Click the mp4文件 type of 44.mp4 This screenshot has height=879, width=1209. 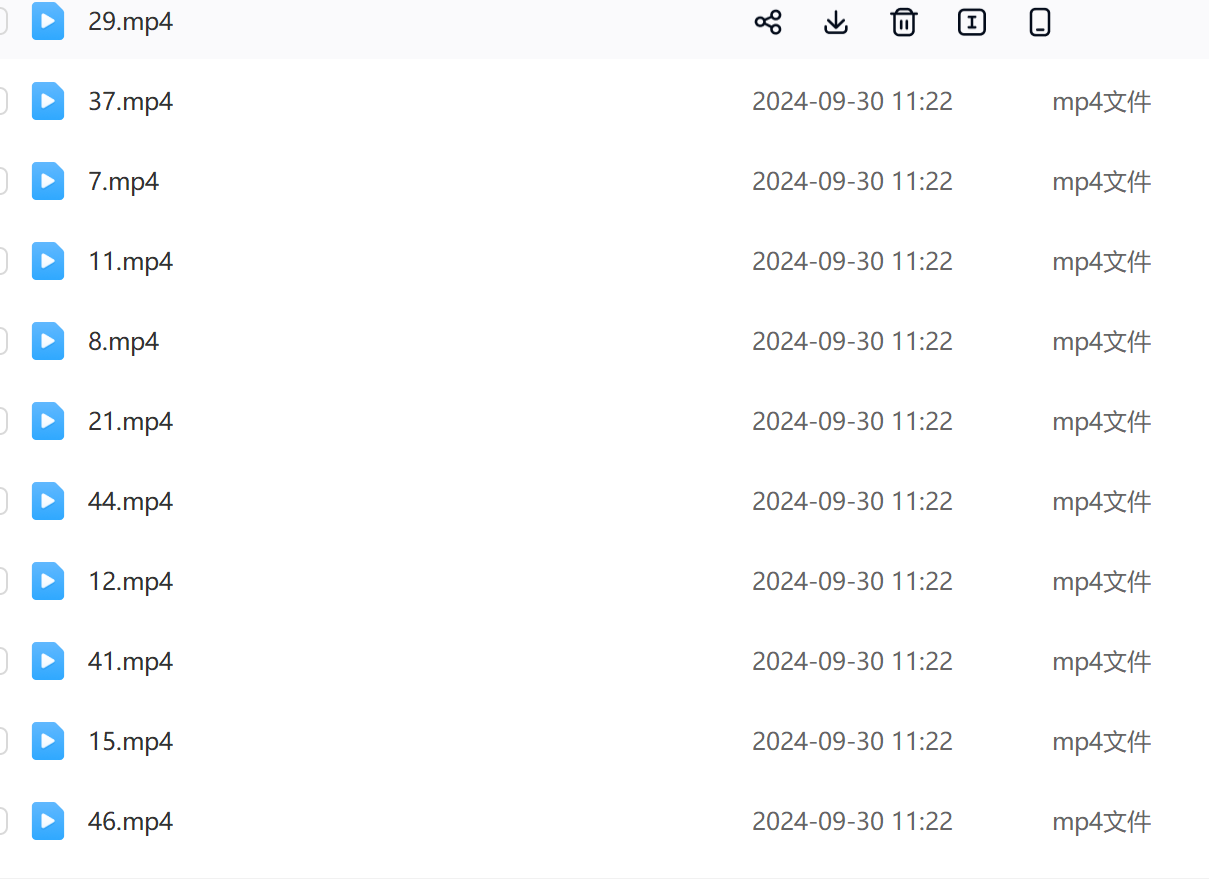click(x=1101, y=501)
